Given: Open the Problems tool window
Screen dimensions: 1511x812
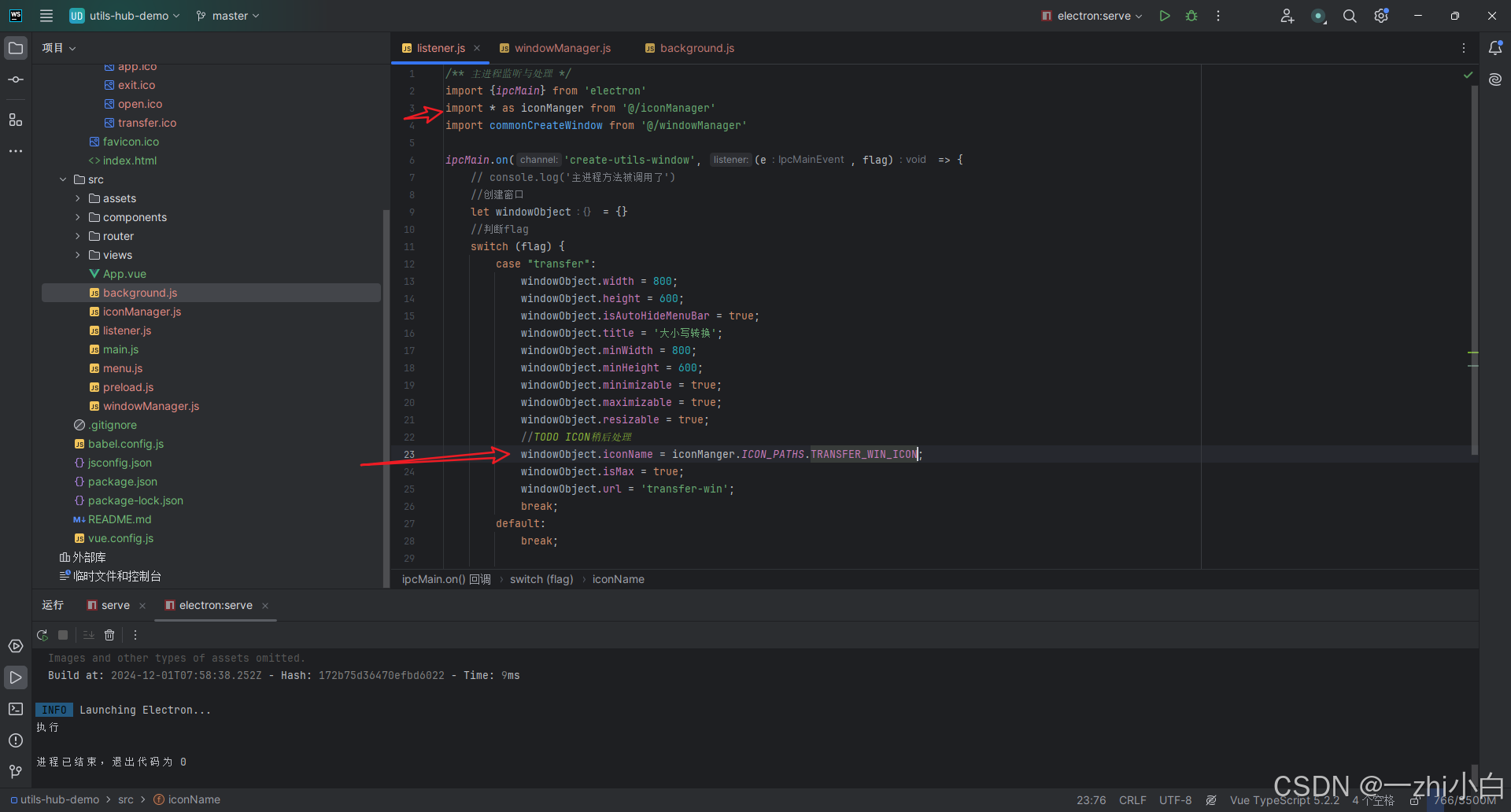Looking at the screenshot, I should coord(16,740).
